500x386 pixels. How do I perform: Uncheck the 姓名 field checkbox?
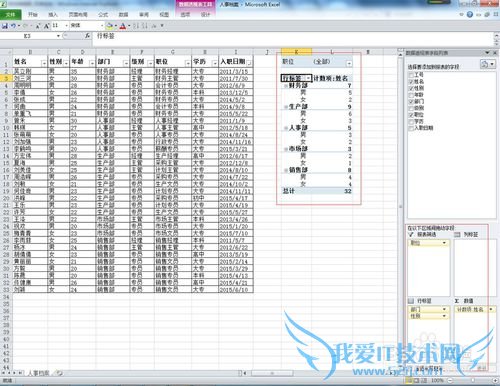coord(411,81)
